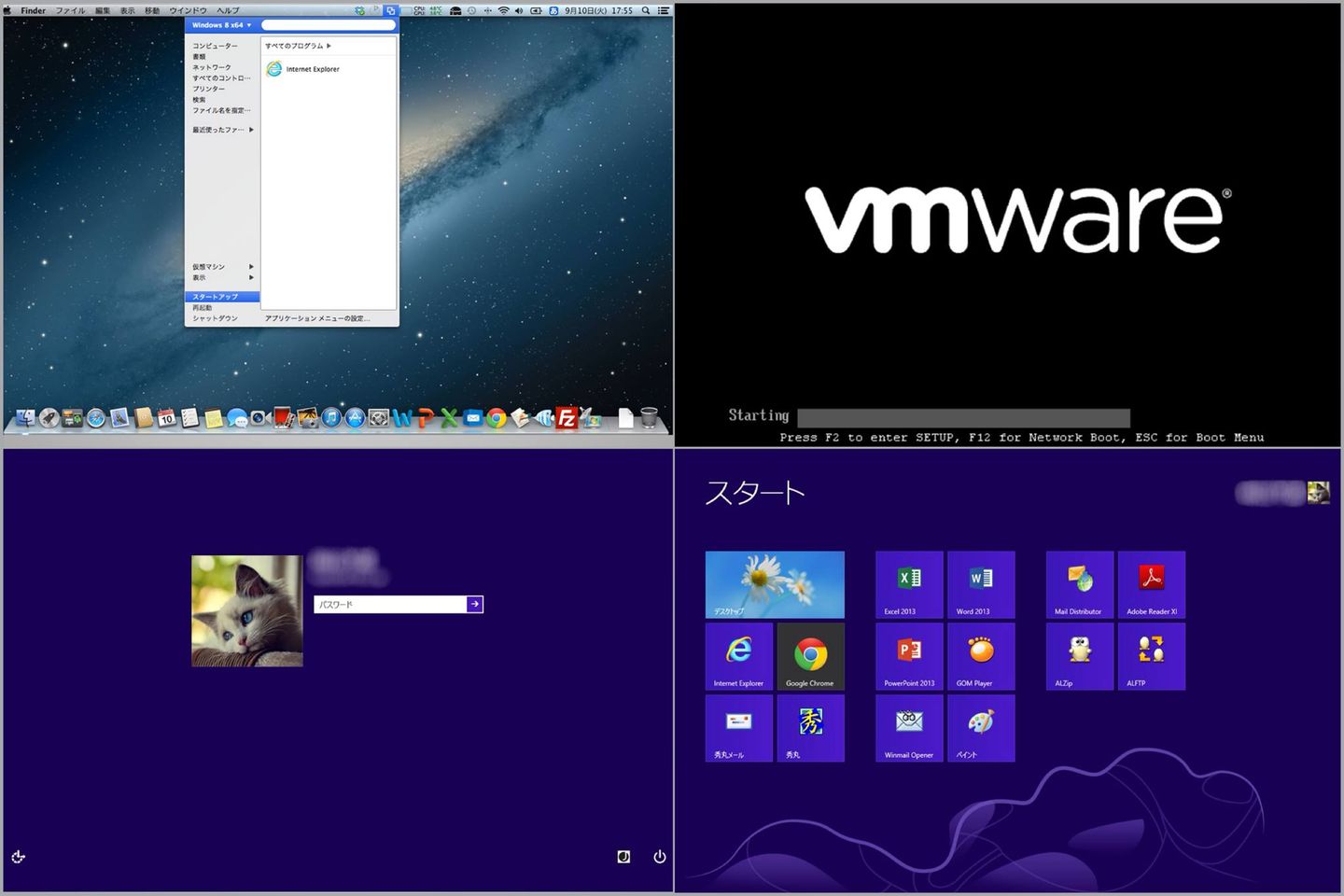Viewport: 1344px width, 896px height.
Task: Open the Winmail Opener tile
Action: (909, 728)
